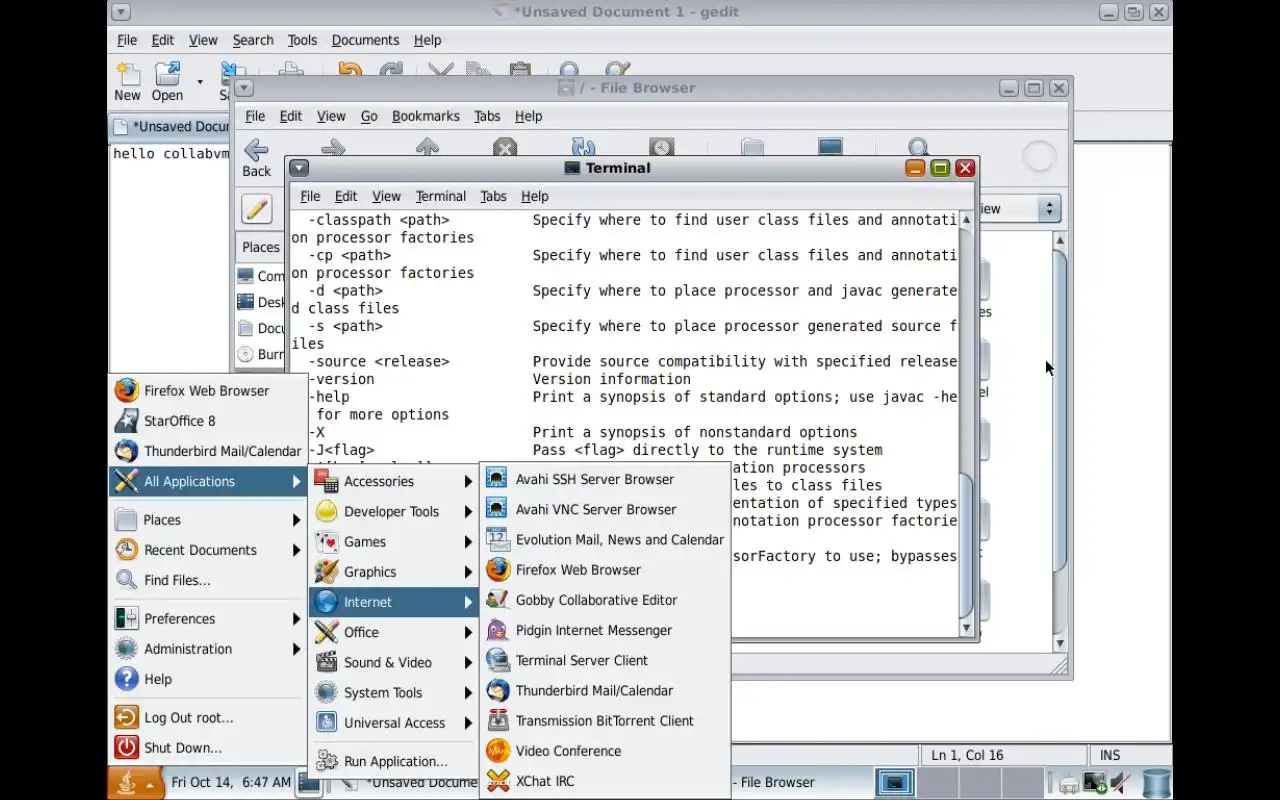This screenshot has width=1280, height=800.
Task: Open Evolution Mail, News and Calendar
Action: pyautogui.click(x=605, y=540)
